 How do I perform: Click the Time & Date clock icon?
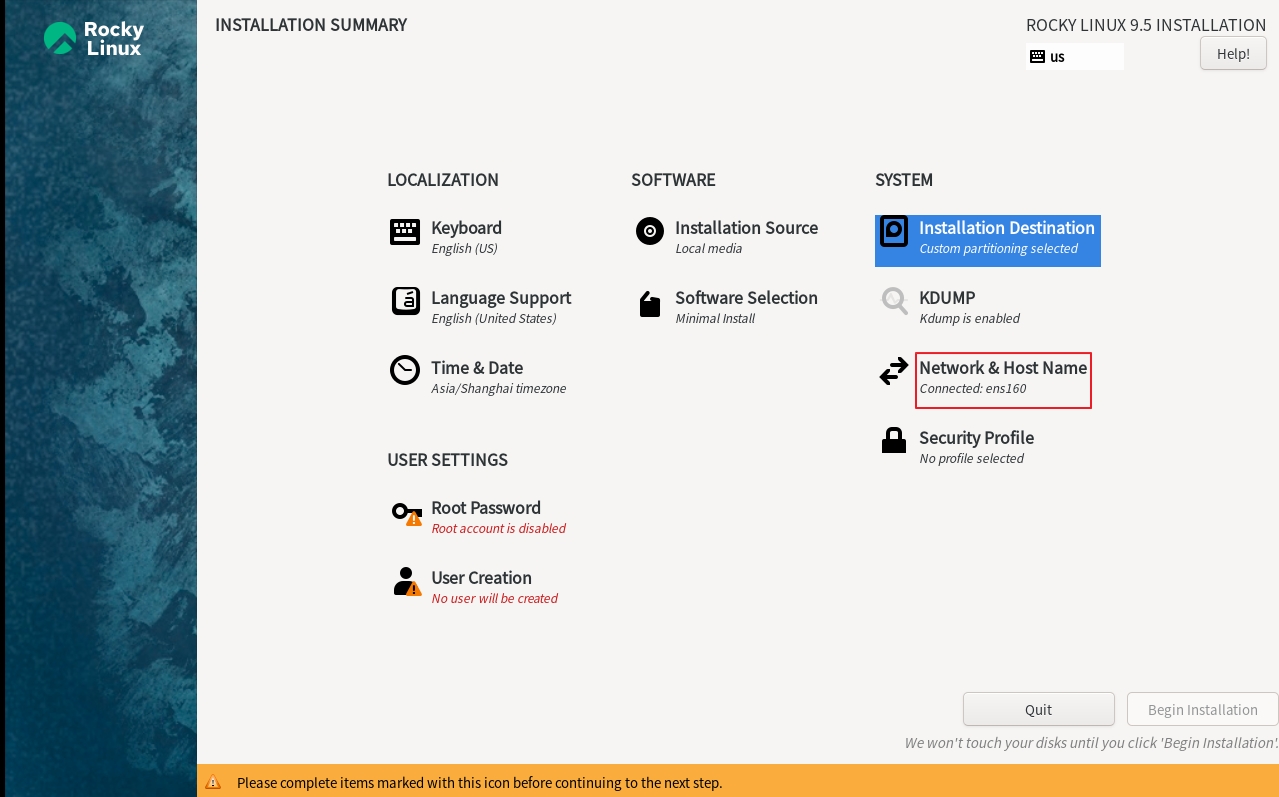click(x=405, y=370)
